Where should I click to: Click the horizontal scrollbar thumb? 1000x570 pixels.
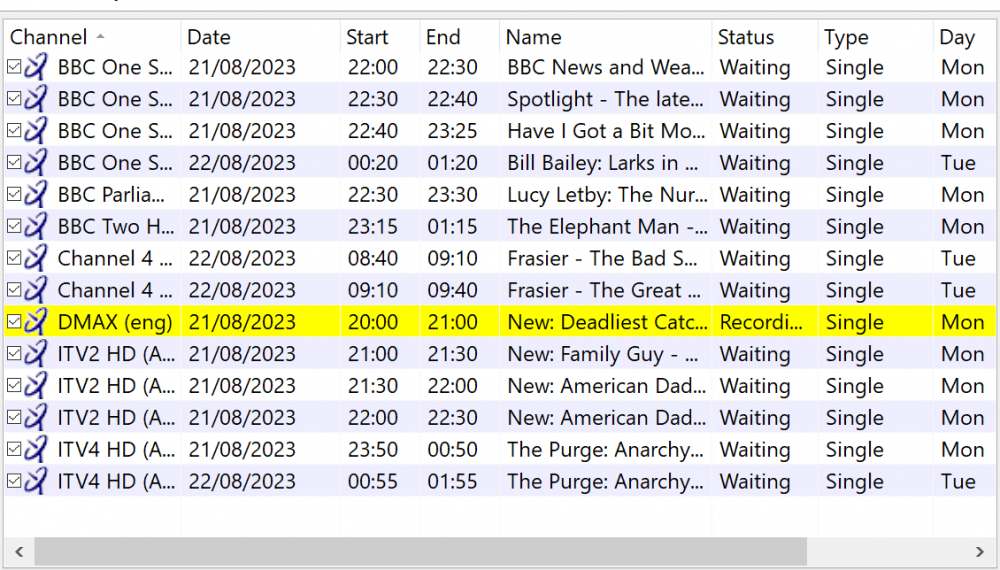click(420, 552)
